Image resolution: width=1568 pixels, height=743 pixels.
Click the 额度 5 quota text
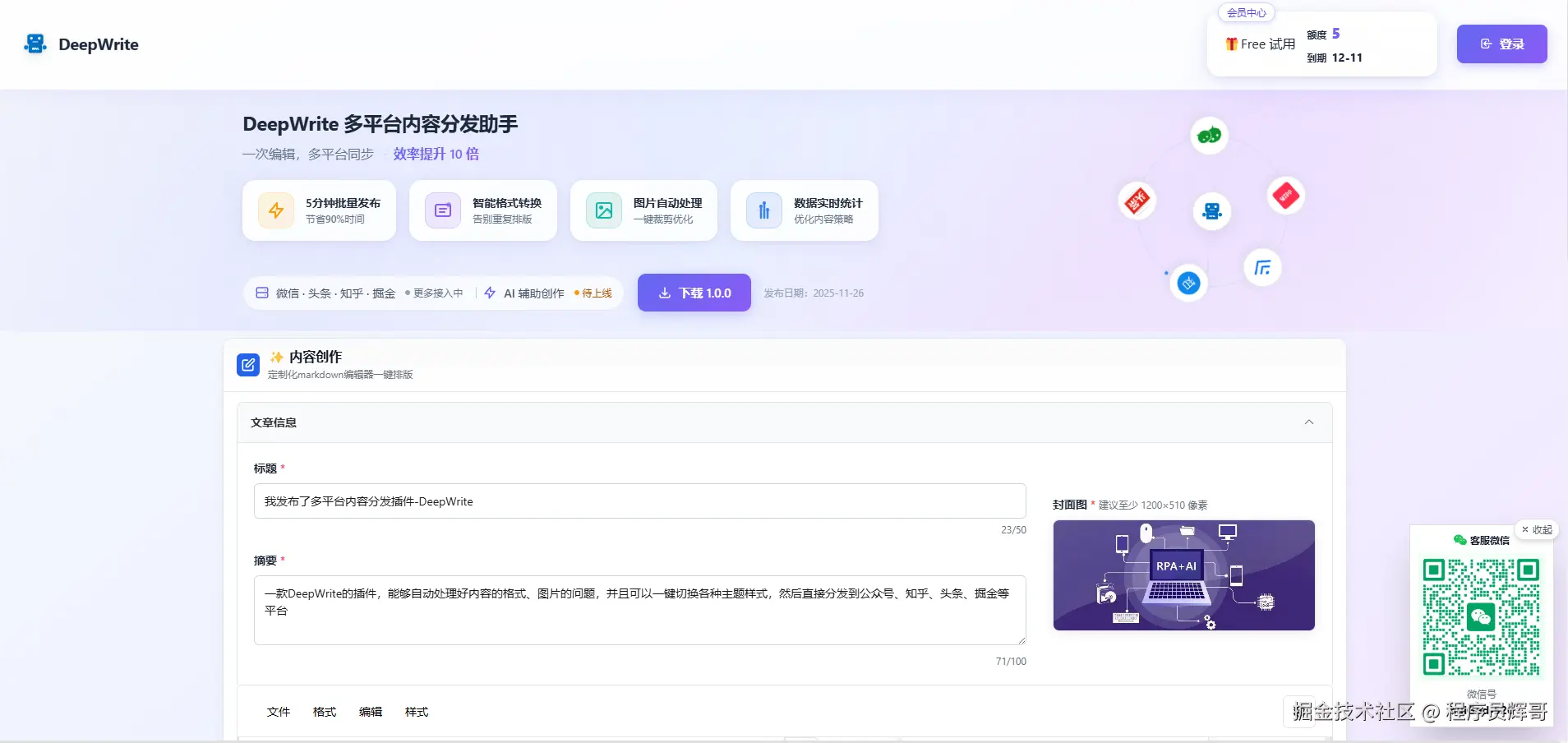pos(1323,34)
